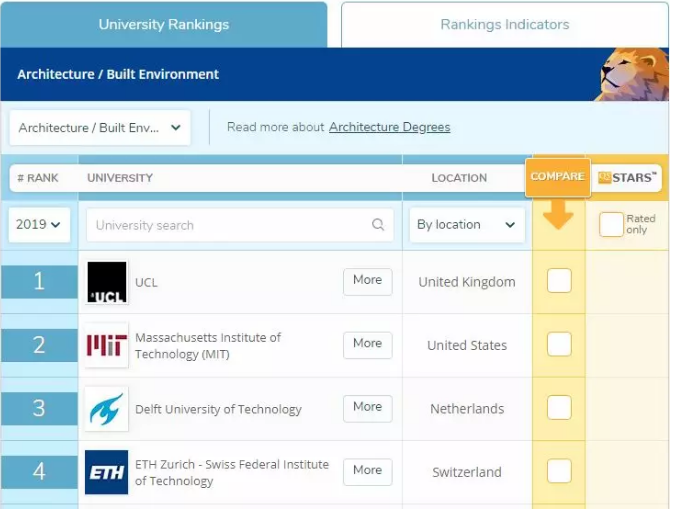Click the LOCATION column header
Screen dimensions: 673x512
point(461,179)
